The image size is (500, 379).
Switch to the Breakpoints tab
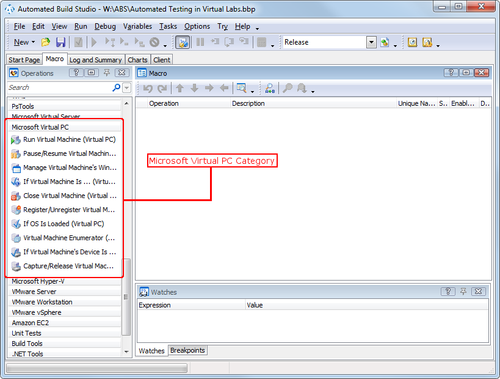point(188,350)
